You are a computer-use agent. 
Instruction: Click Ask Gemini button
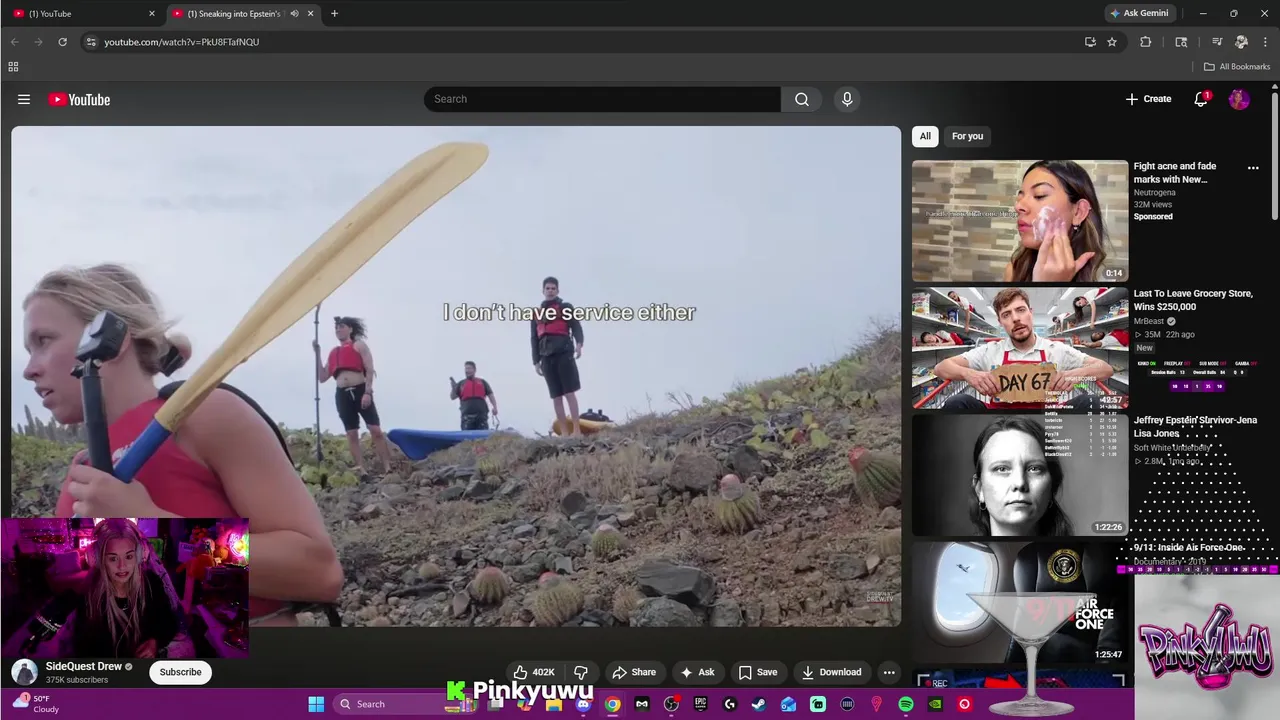(x=1139, y=14)
